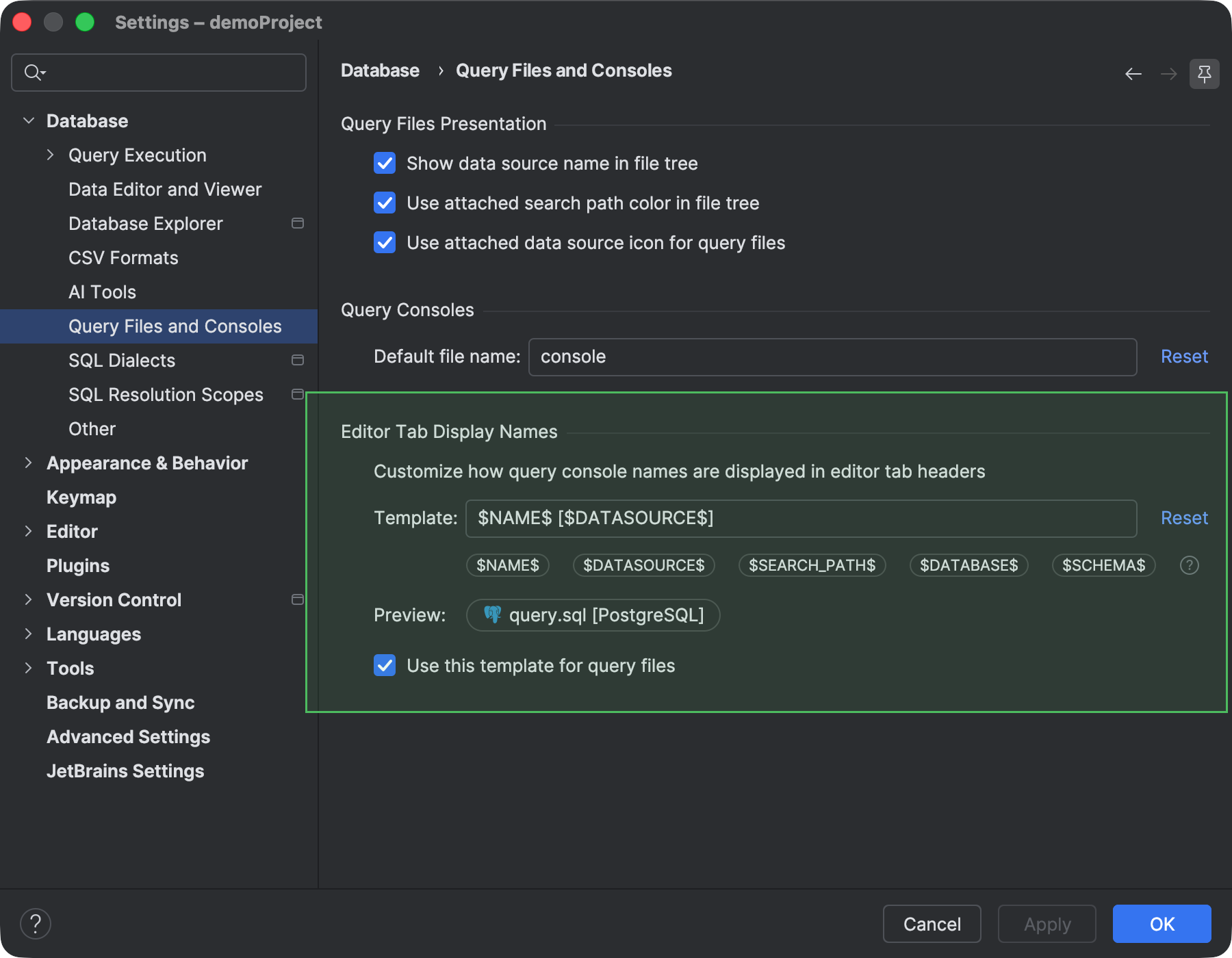Click the project-level marker beside SQL Resolution Scopes
The width and height of the screenshot is (1232, 958).
point(298,394)
